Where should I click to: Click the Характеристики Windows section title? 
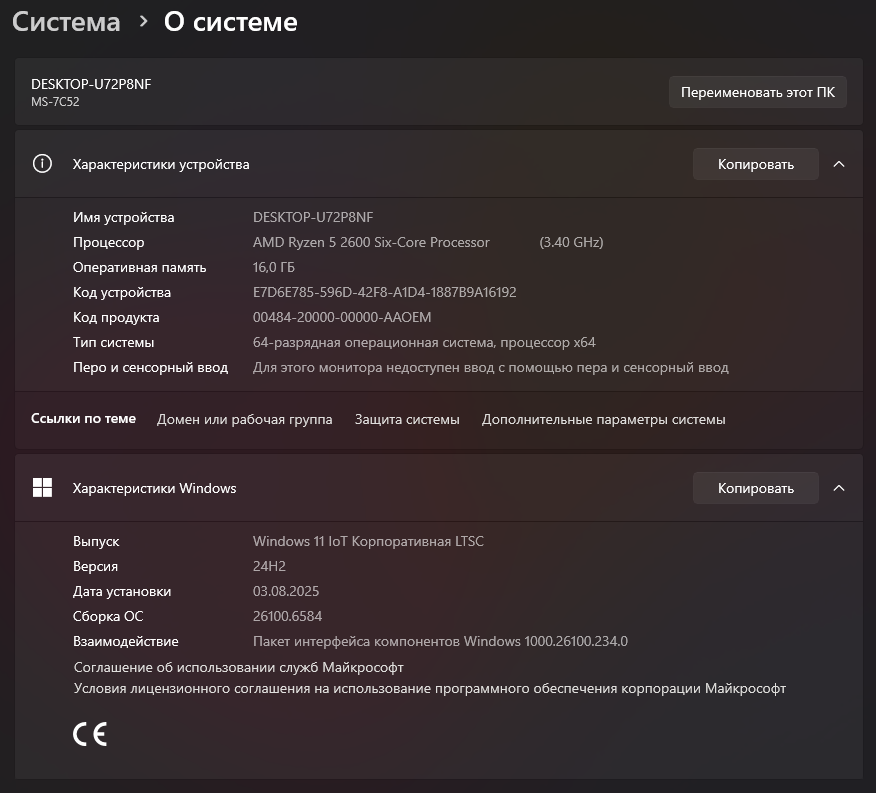point(154,488)
